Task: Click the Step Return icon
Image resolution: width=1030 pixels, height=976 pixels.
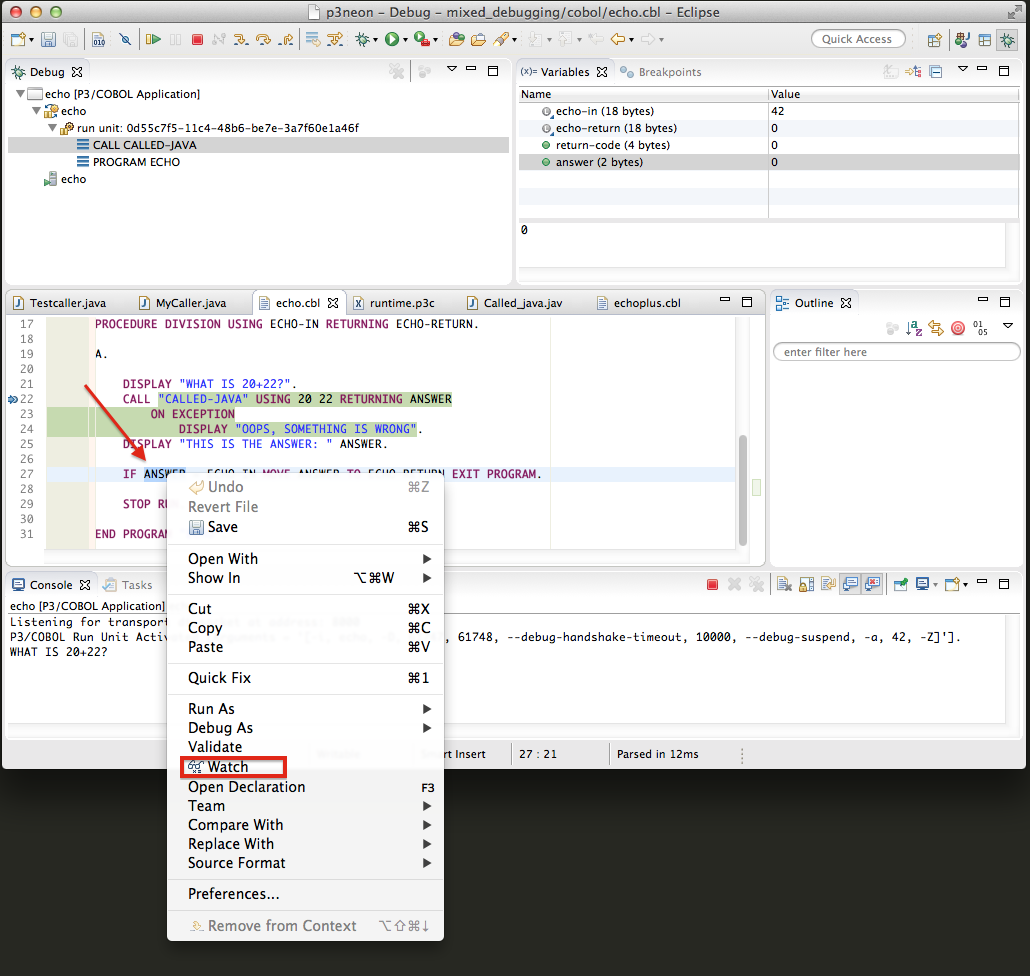Action: pyautogui.click(x=286, y=39)
